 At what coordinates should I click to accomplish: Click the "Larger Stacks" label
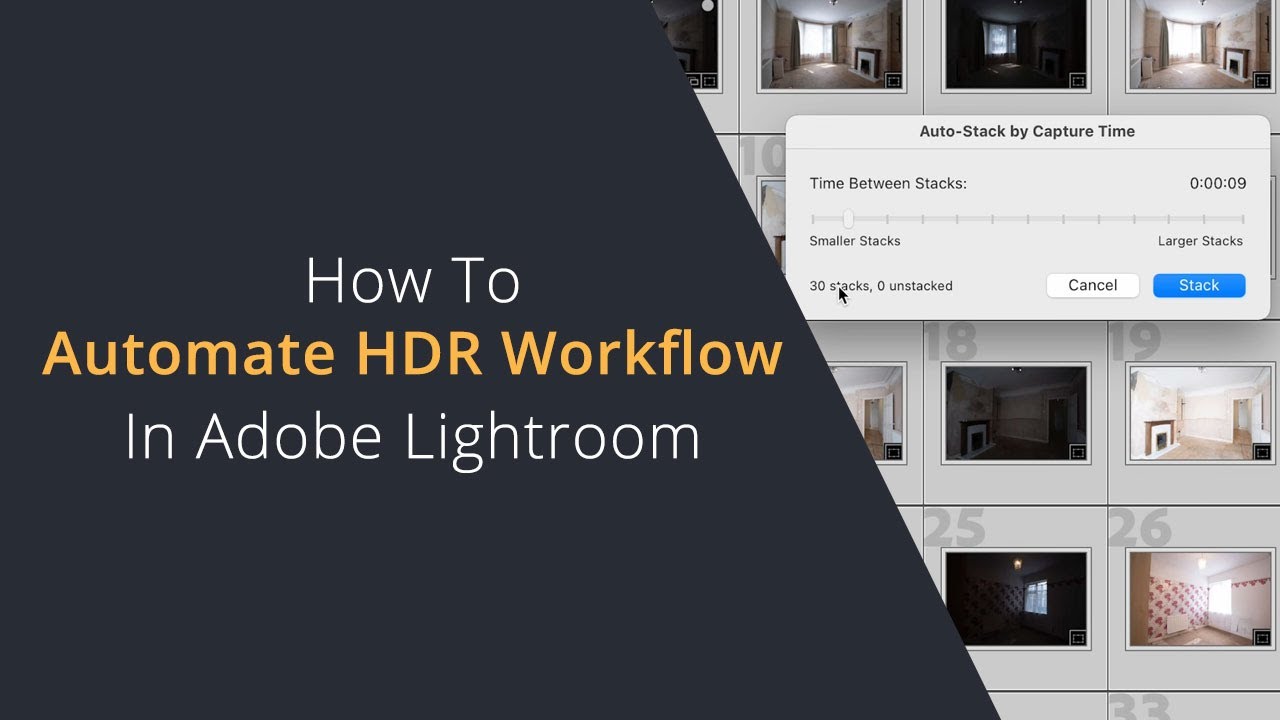tap(1200, 241)
